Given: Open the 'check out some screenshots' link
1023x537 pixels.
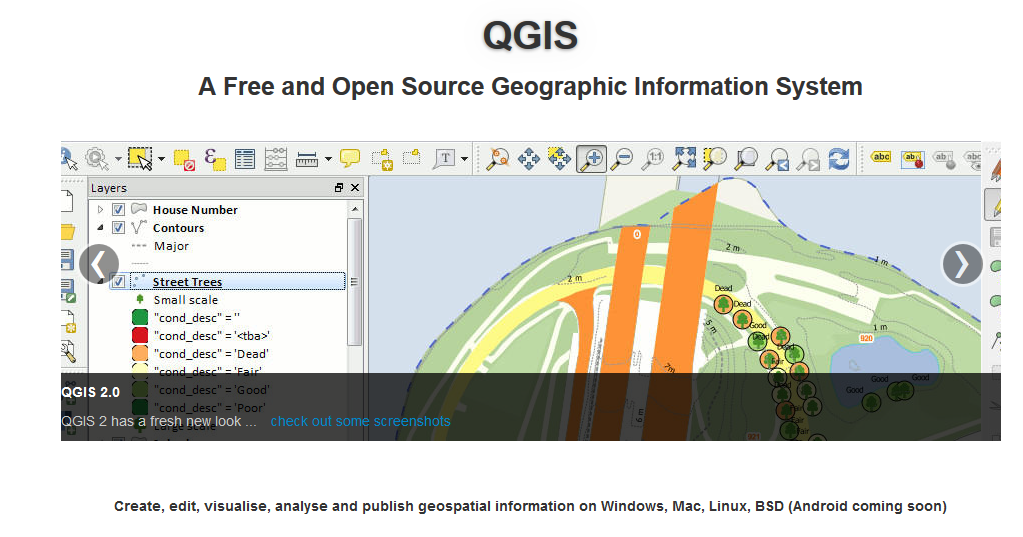Looking at the screenshot, I should coord(360,422).
